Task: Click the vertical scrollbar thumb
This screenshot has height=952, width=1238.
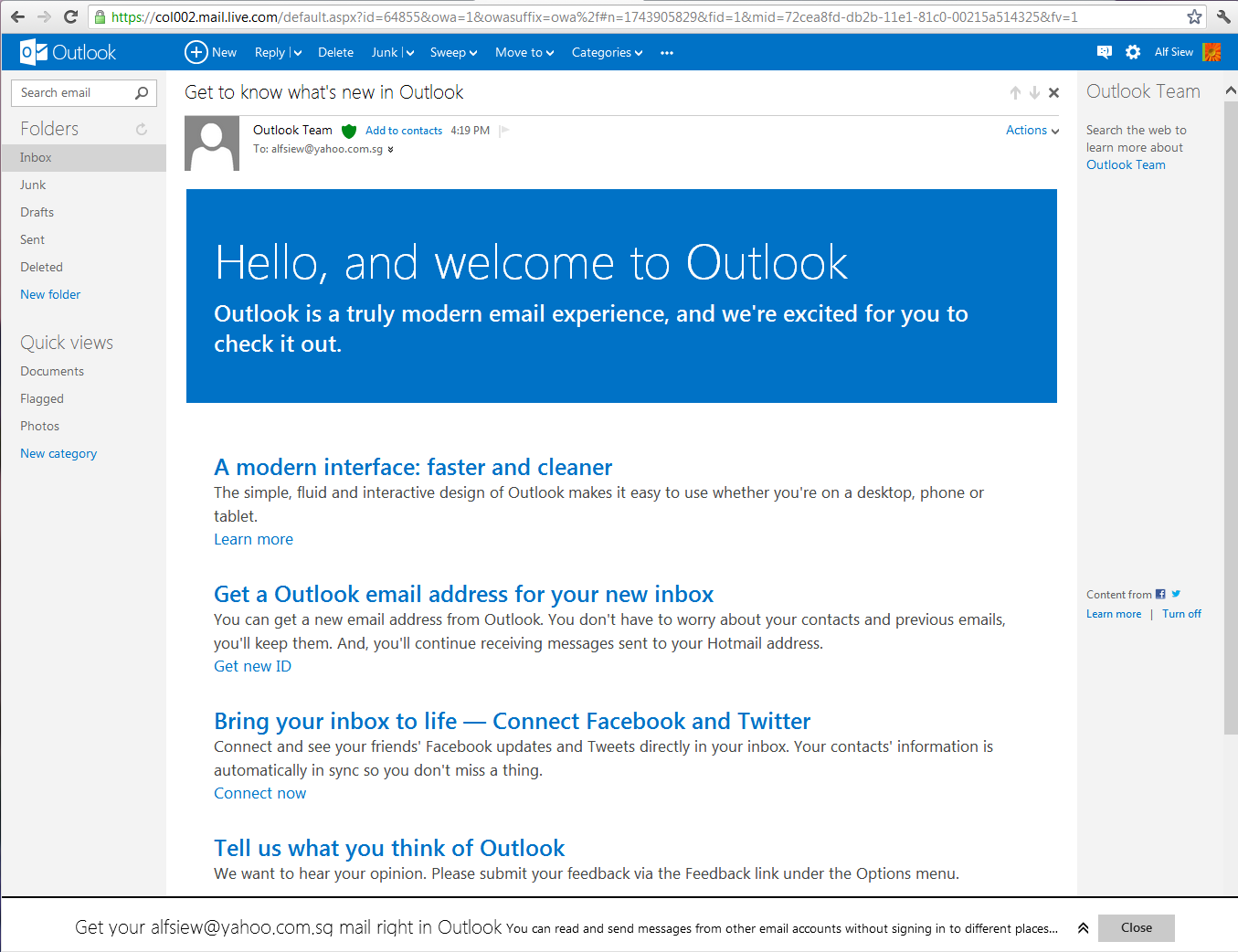Action: click(1231, 416)
